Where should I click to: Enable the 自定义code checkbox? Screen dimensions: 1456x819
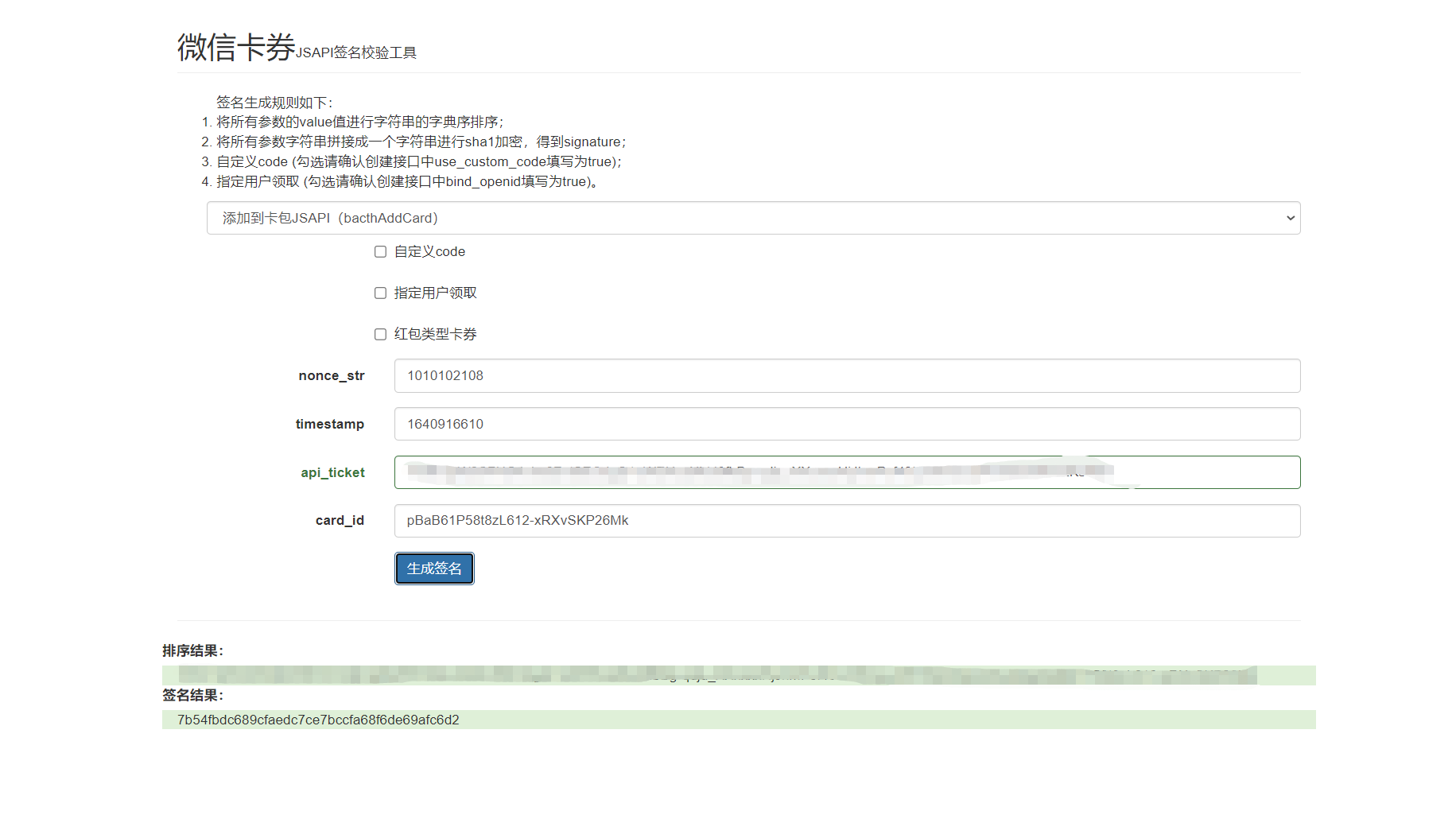381,252
